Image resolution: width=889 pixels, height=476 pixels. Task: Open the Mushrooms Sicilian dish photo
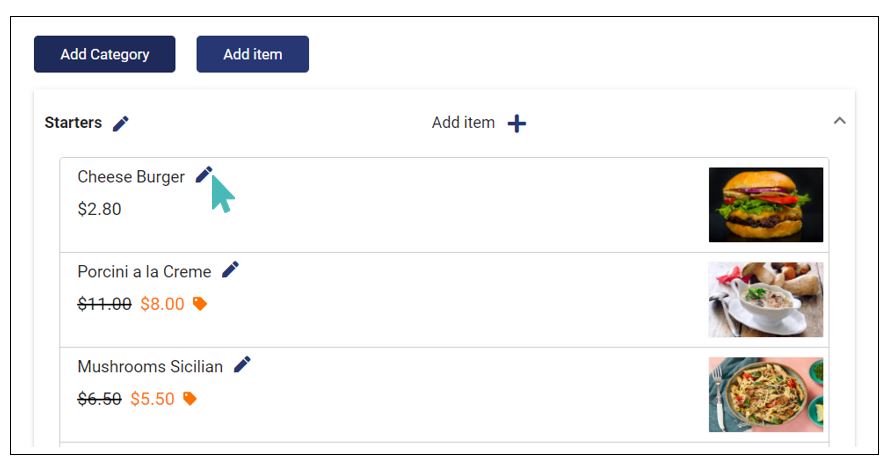coord(766,394)
